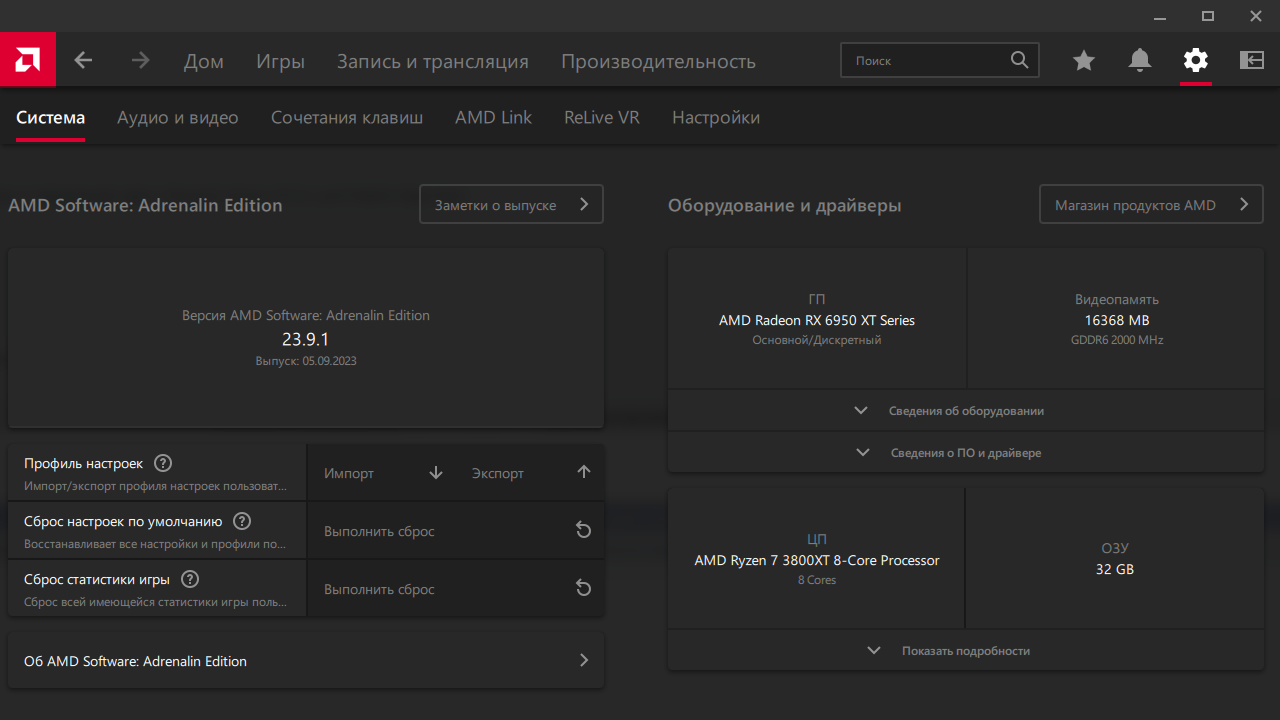Minimize the AMD Software window
This screenshot has width=1280, height=720.
click(1159, 17)
